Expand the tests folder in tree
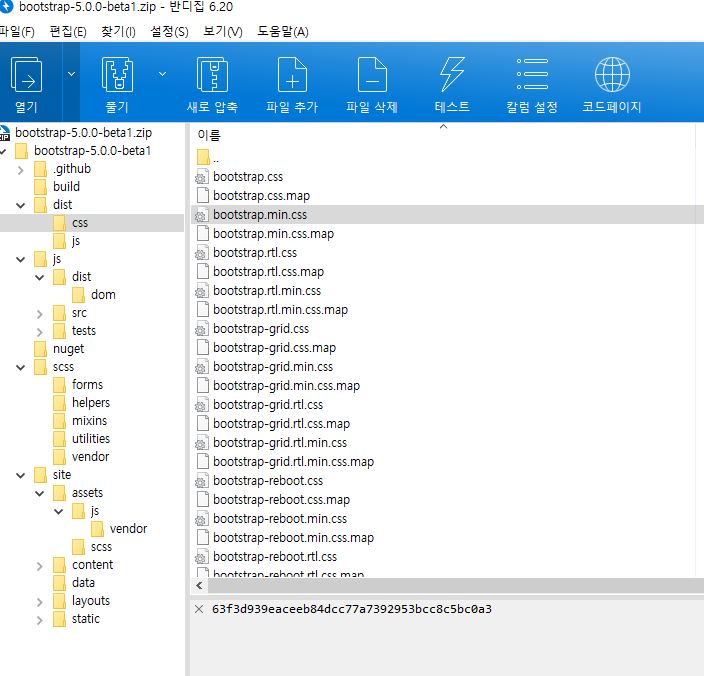This screenshot has height=676, width=704. coord(40,332)
